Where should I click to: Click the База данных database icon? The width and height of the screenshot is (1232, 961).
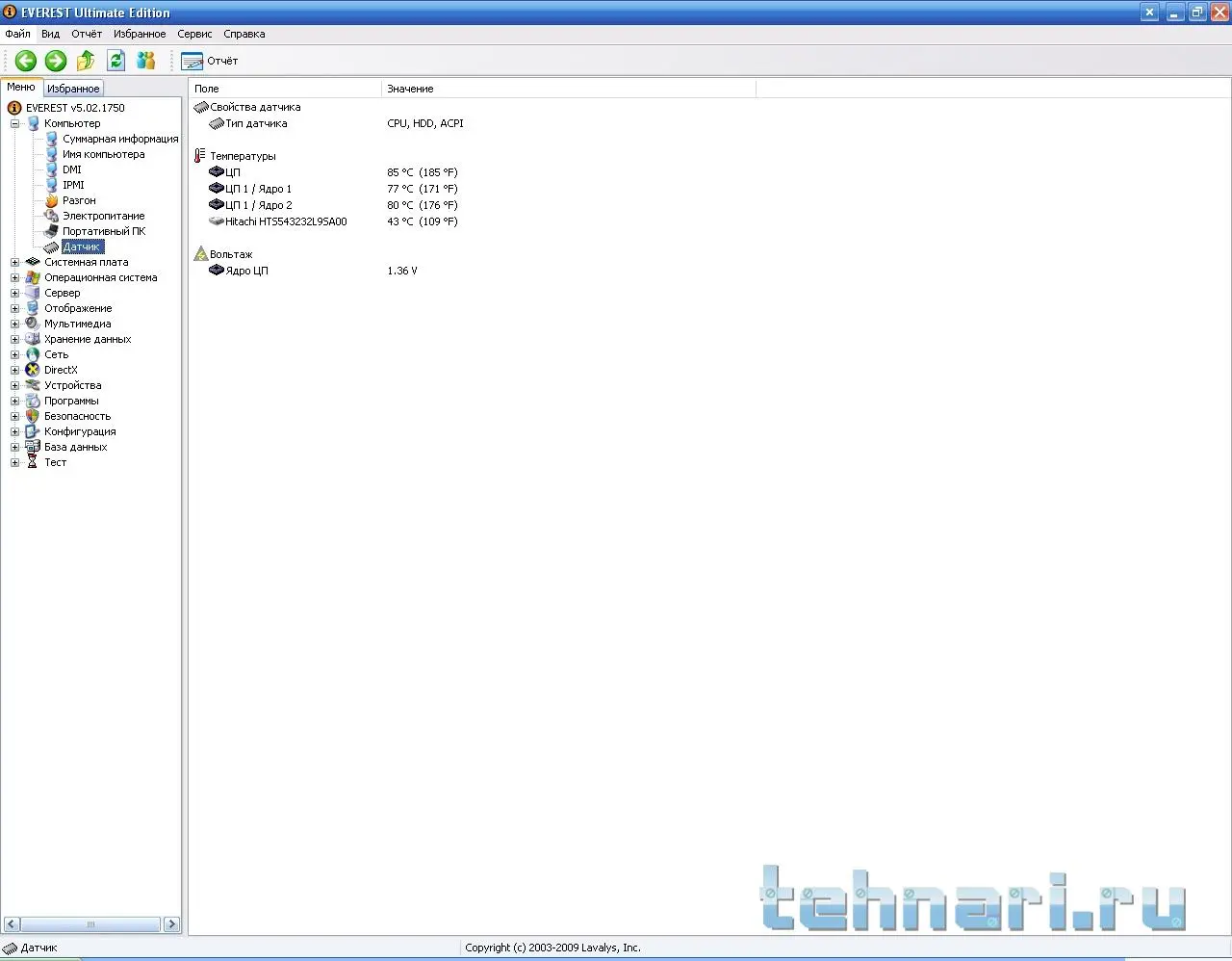click(33, 447)
